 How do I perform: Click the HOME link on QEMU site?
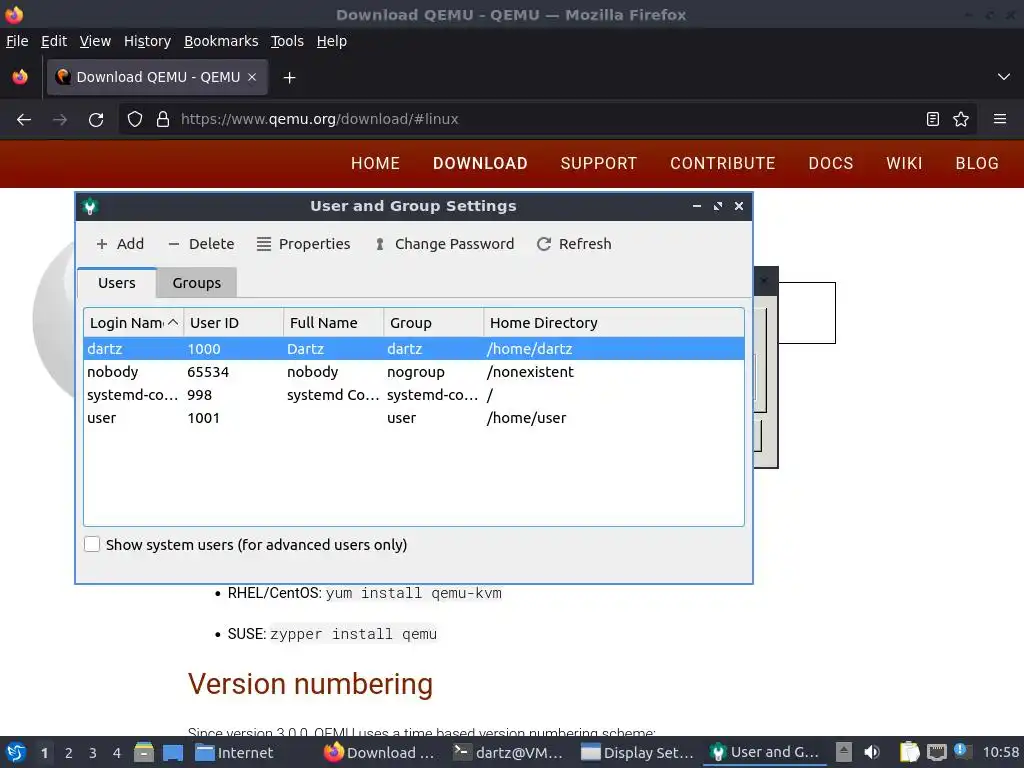375,163
